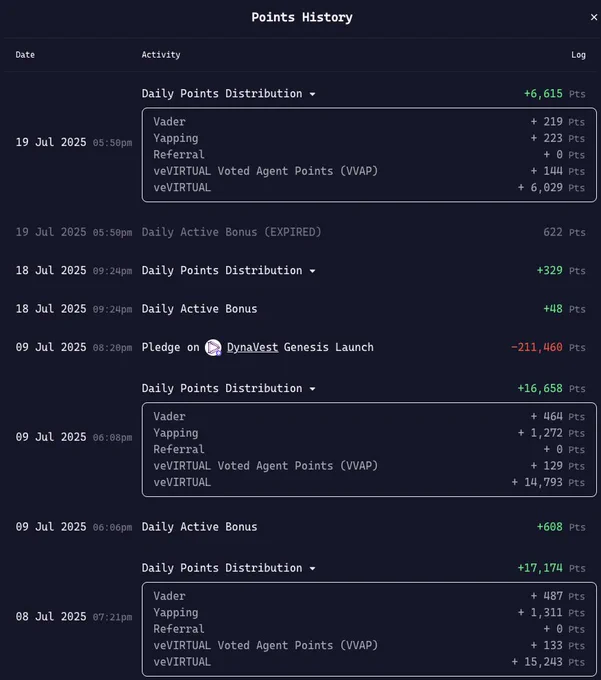This screenshot has width=601, height=680.
Task: Click the +329 Pts value
Action: 561,271
